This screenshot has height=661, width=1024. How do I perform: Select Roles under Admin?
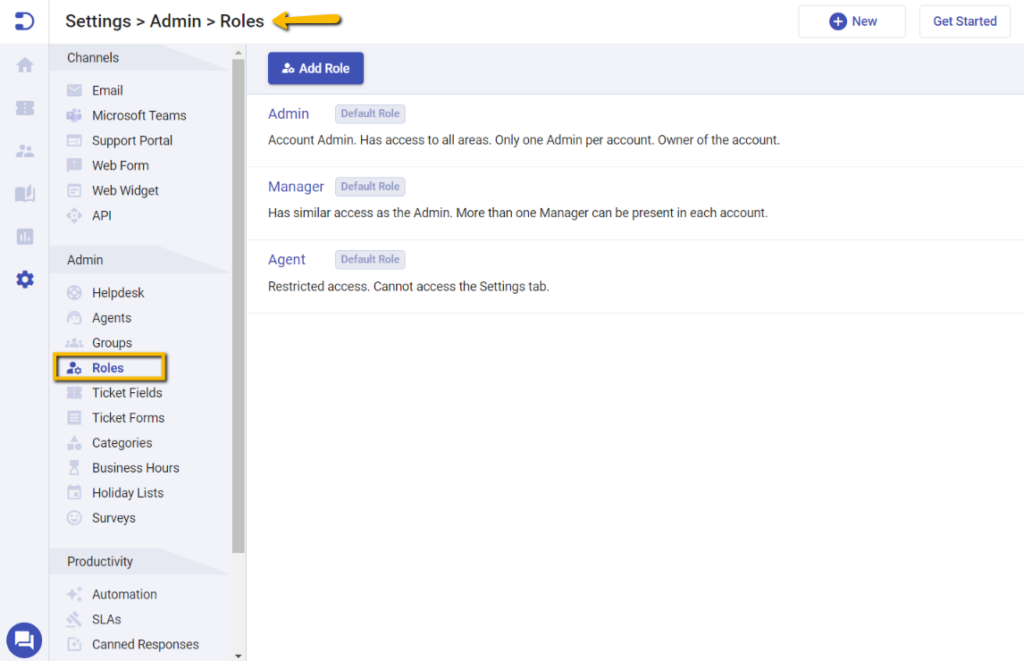click(108, 368)
